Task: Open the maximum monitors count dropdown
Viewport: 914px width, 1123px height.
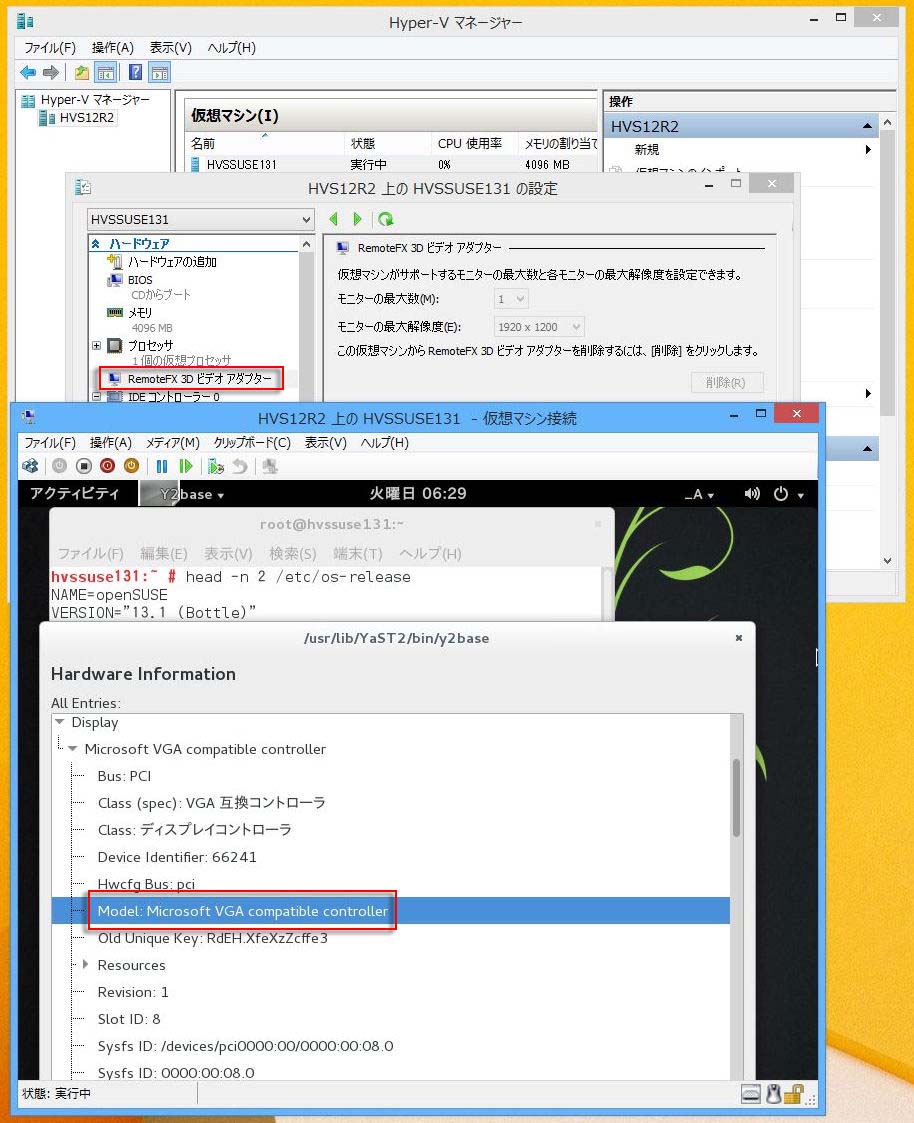Action: tap(511, 299)
